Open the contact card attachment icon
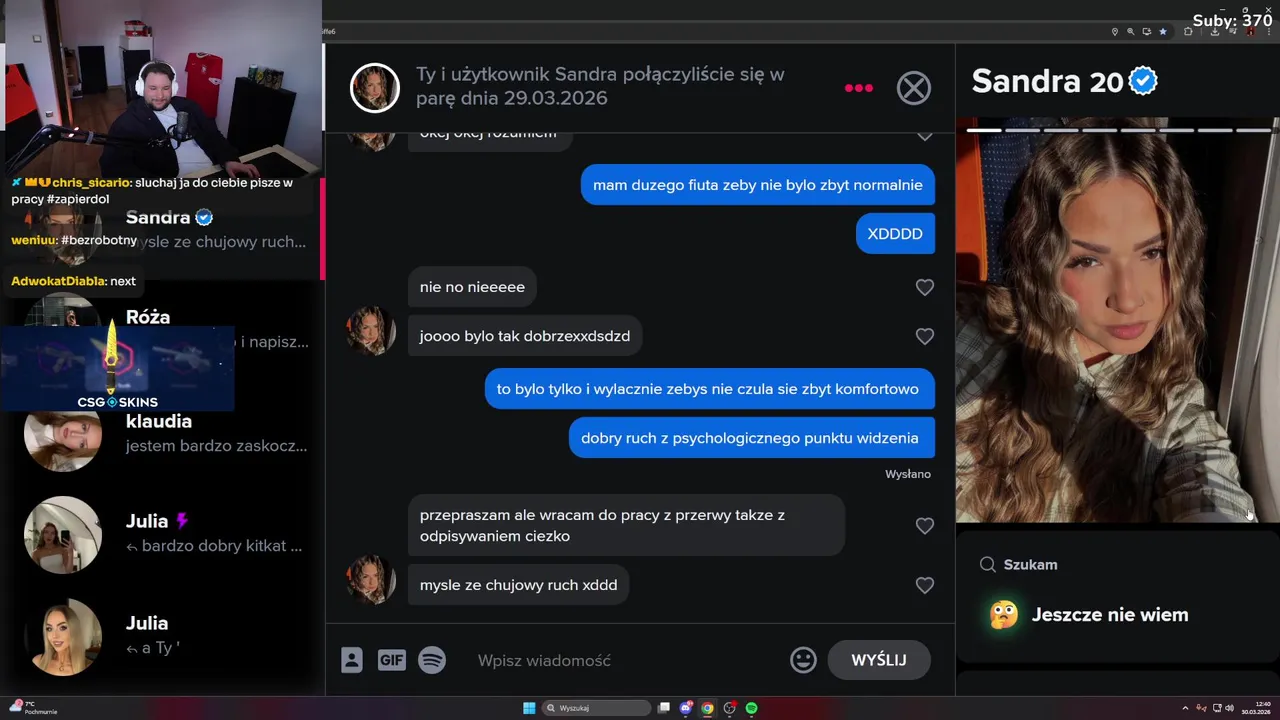Screen dimensions: 1280x720 pyautogui.click(x=351, y=660)
